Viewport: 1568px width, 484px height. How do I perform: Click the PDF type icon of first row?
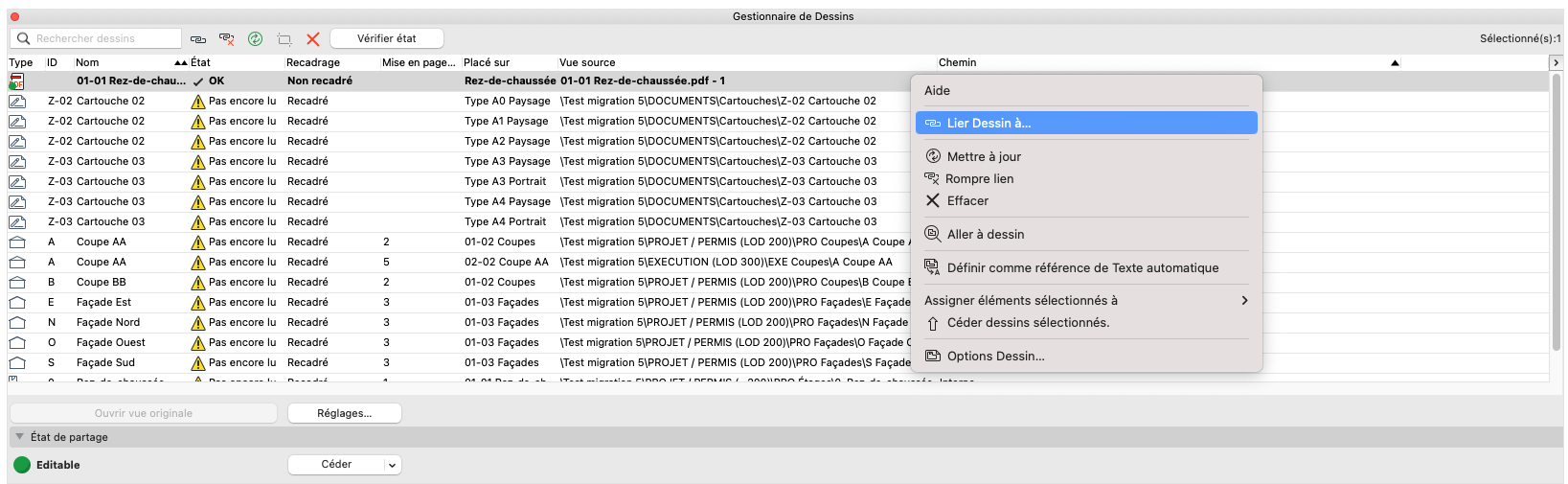(x=17, y=81)
